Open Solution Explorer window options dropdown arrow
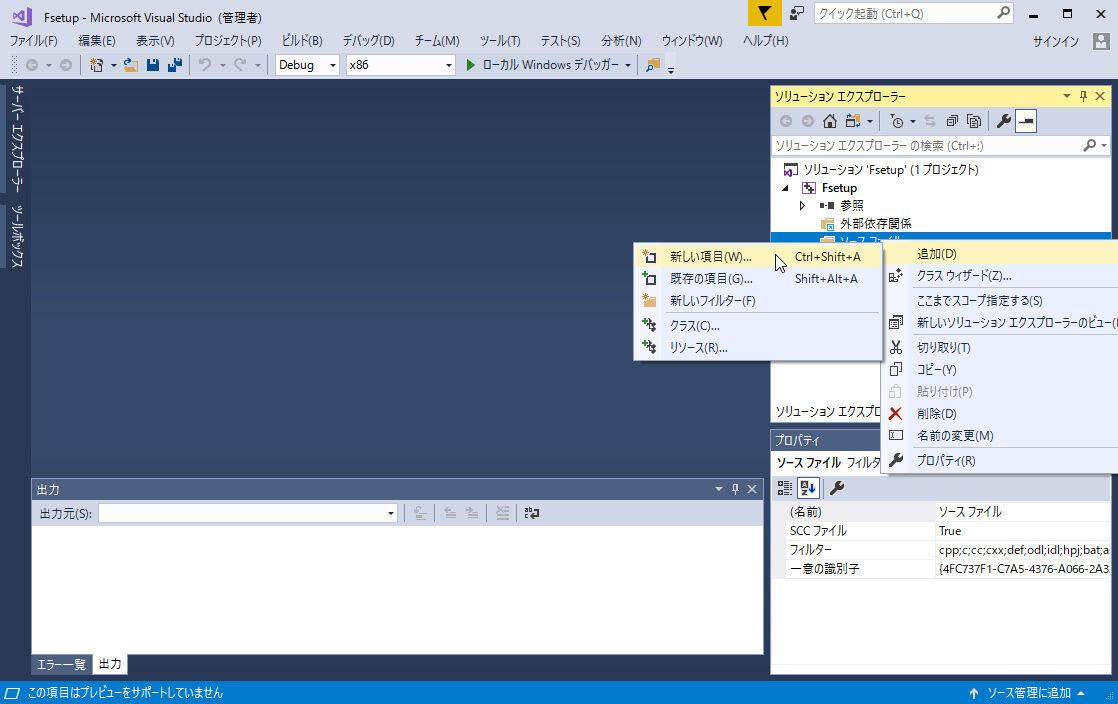The image size is (1118, 704). pyautogui.click(x=1067, y=96)
